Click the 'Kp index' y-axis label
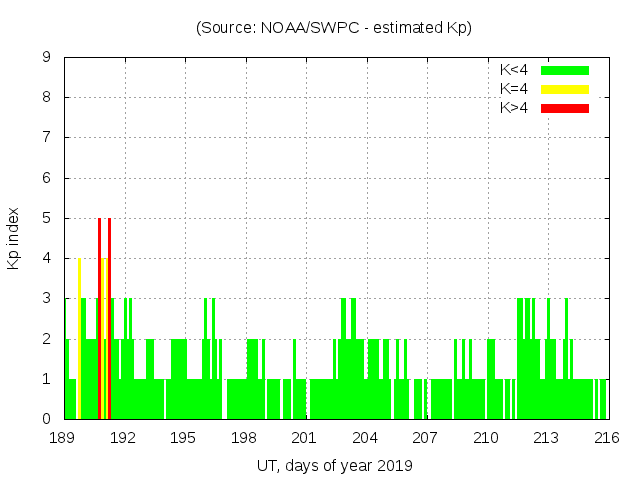640x480 pixels. [14, 238]
